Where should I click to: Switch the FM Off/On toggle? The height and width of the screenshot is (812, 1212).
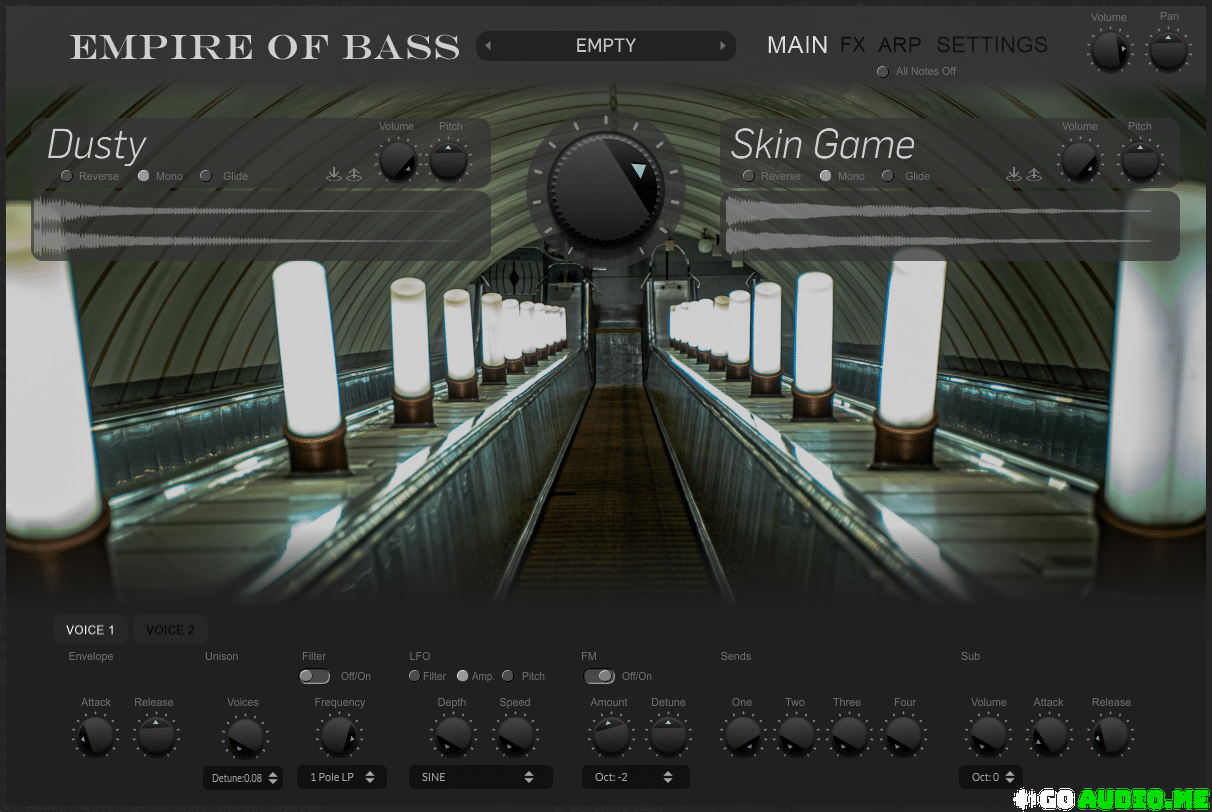[x=599, y=676]
